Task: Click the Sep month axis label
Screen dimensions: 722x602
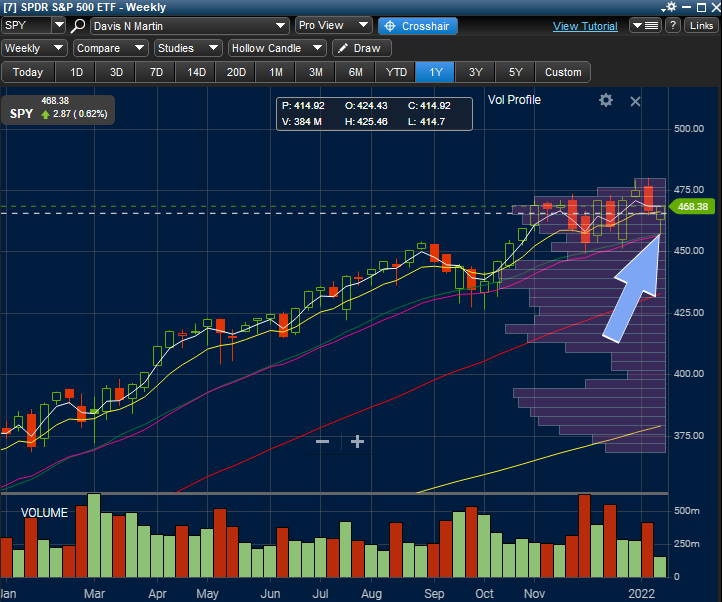Action: tap(434, 593)
